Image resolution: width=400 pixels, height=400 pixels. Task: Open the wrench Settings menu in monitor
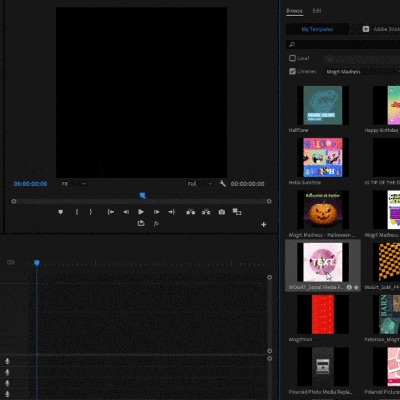click(x=222, y=184)
